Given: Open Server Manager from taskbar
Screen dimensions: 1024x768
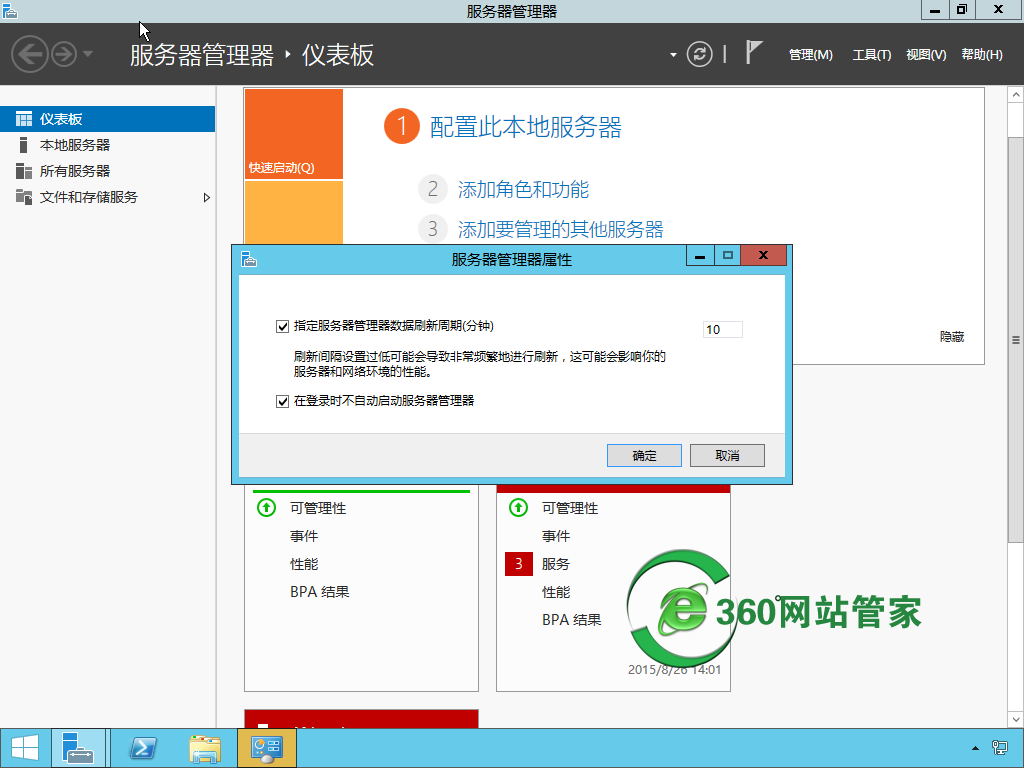Looking at the screenshot, I should 78,748.
